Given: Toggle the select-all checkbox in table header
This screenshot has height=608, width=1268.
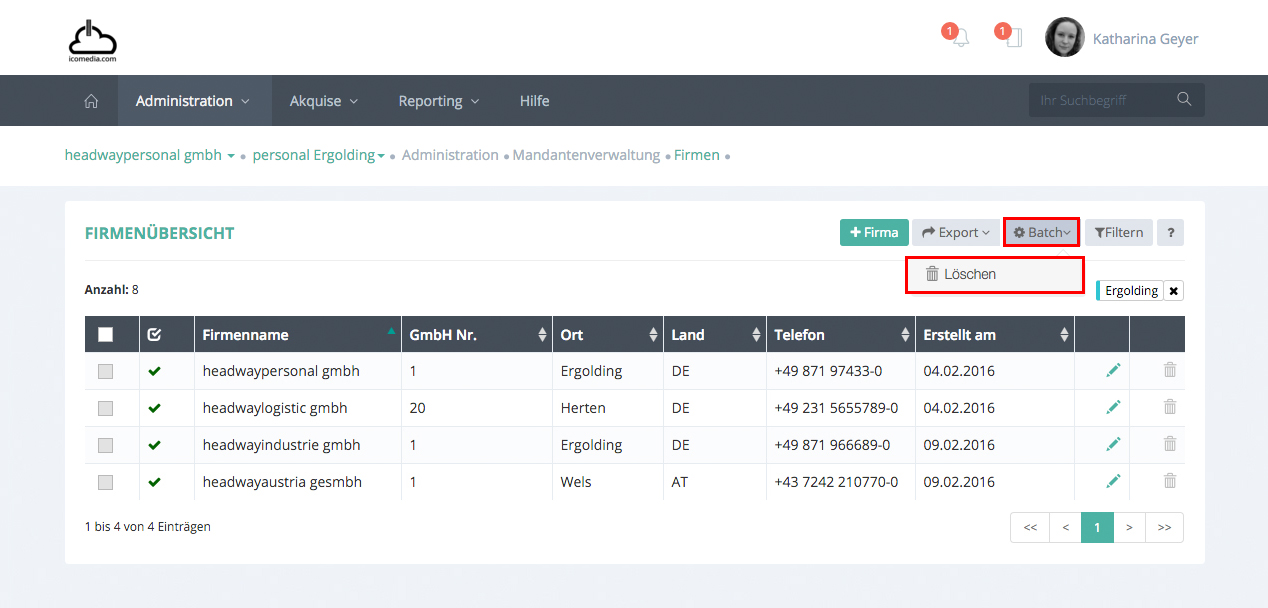Looking at the screenshot, I should click(106, 335).
